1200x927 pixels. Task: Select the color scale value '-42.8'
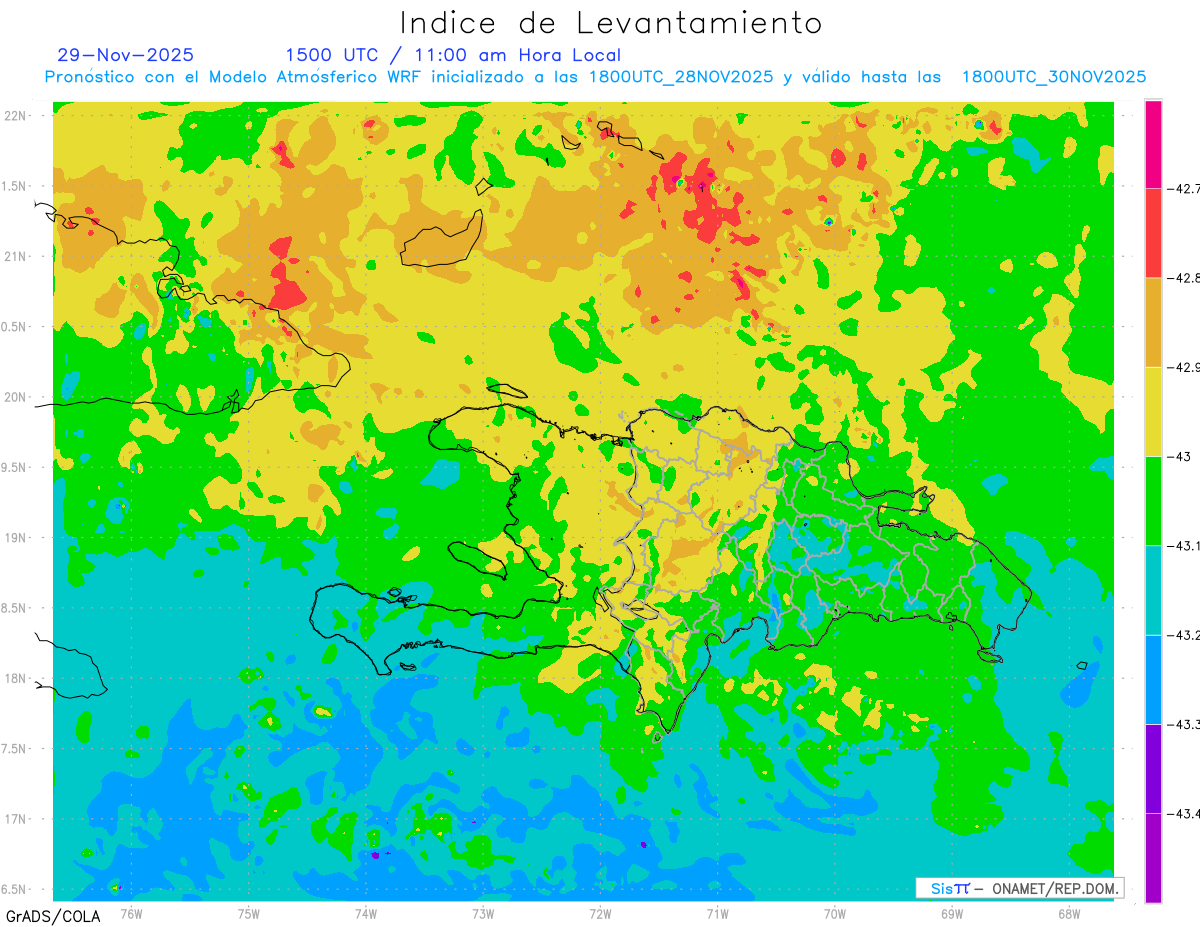point(1183,278)
